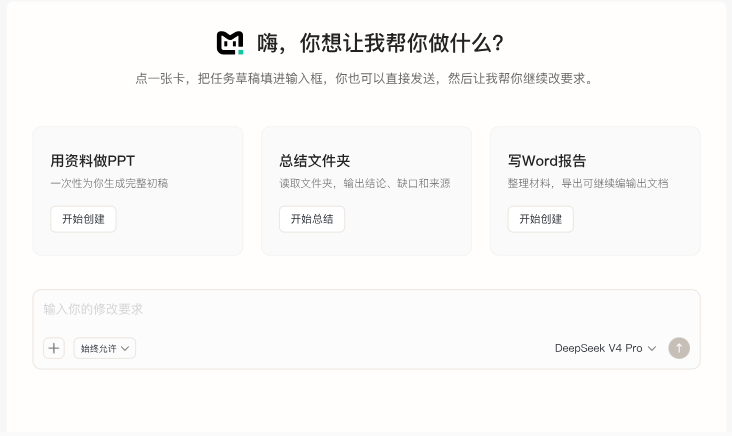Click the 开始总结 button
Image resolution: width=732 pixels, height=436 pixels.
click(312, 219)
